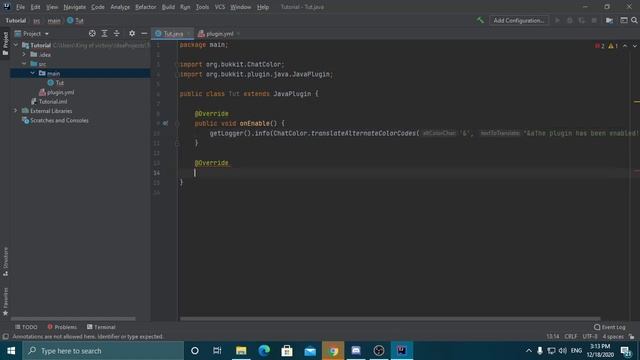Click Run with Coverage icon
The height and width of the screenshot is (360, 640).
582,20
